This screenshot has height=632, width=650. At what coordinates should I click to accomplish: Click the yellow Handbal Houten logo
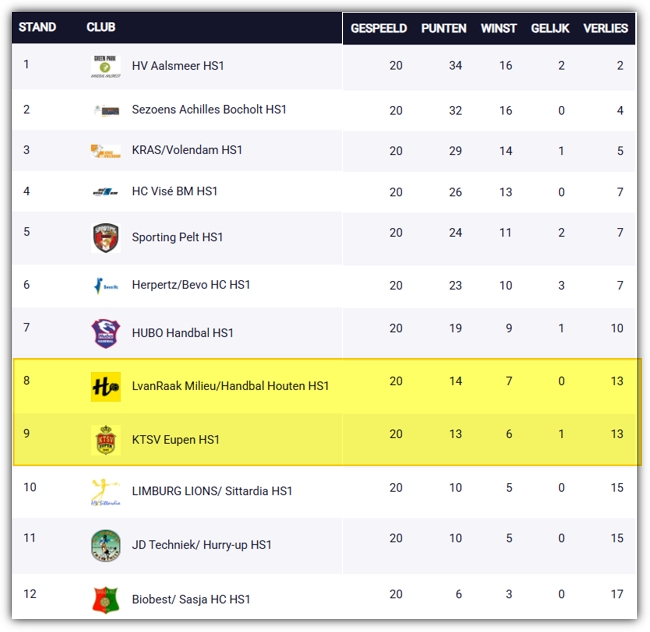pos(106,387)
